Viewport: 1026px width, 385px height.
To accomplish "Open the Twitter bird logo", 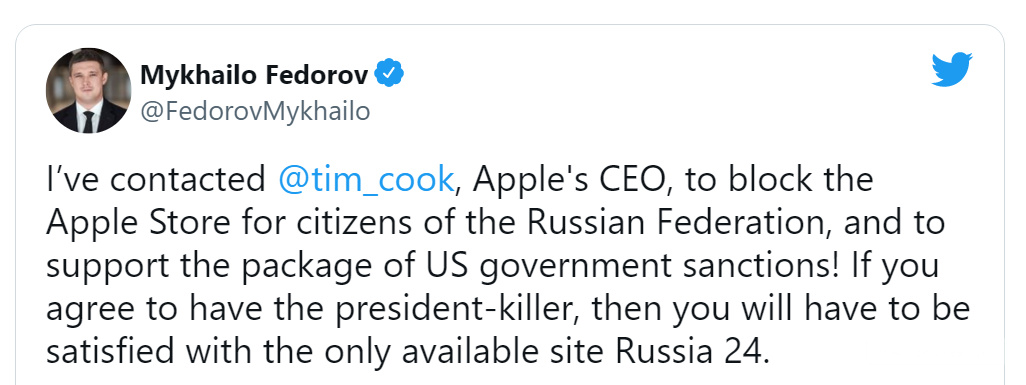I will pyautogui.click(x=952, y=69).
